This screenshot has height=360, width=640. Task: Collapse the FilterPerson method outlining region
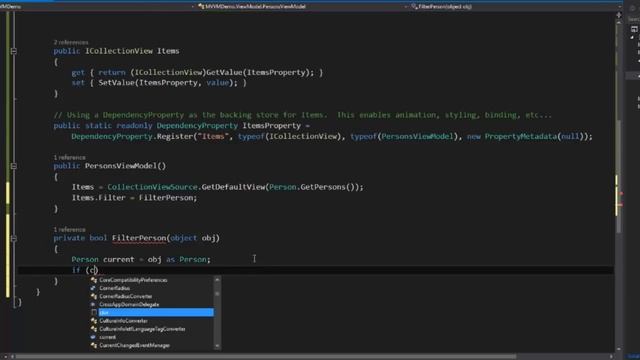click(13, 238)
